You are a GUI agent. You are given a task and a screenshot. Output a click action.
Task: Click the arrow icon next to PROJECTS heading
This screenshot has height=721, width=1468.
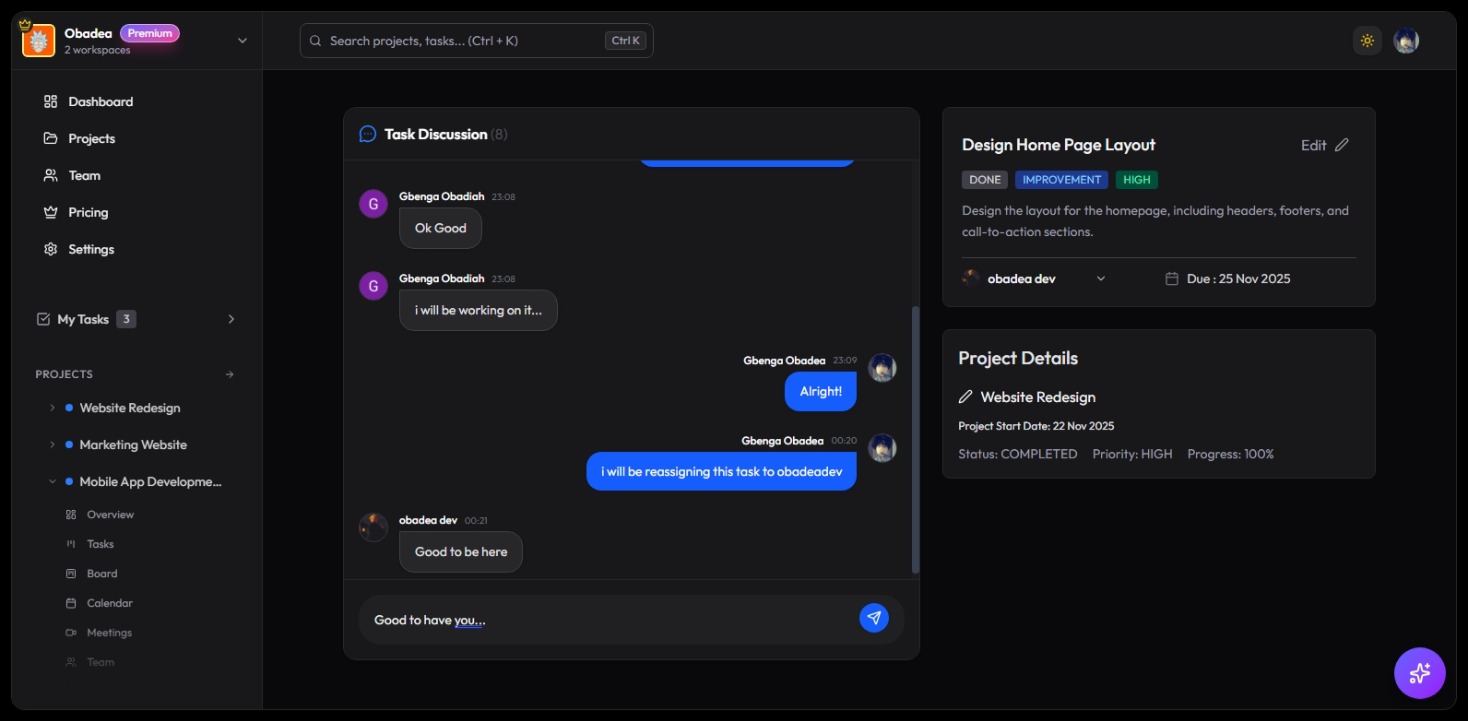230,374
